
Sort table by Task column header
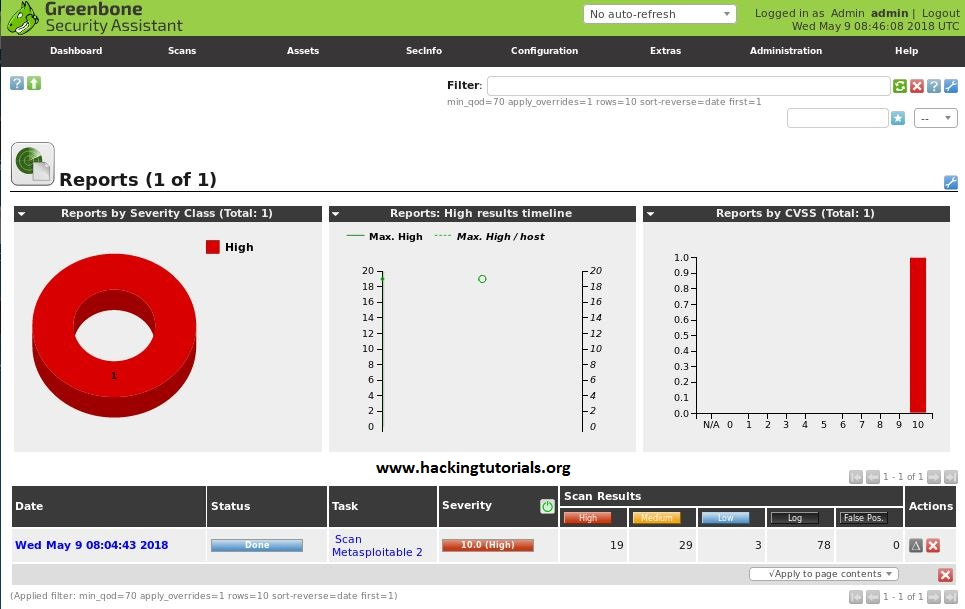[345, 506]
